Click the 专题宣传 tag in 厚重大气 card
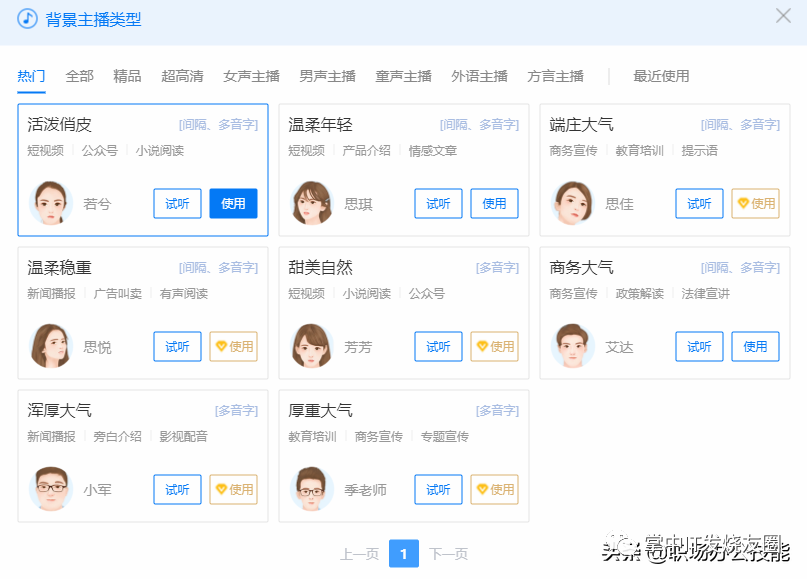807x579 pixels. (445, 437)
